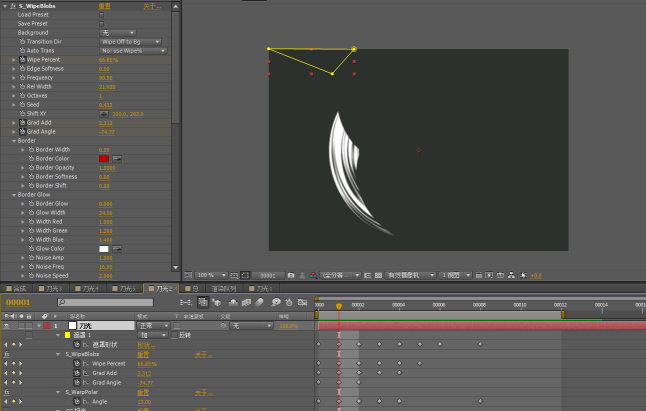Pick Border Color with the eyedropper
Viewport: 646px width, 411px height.
117,159
